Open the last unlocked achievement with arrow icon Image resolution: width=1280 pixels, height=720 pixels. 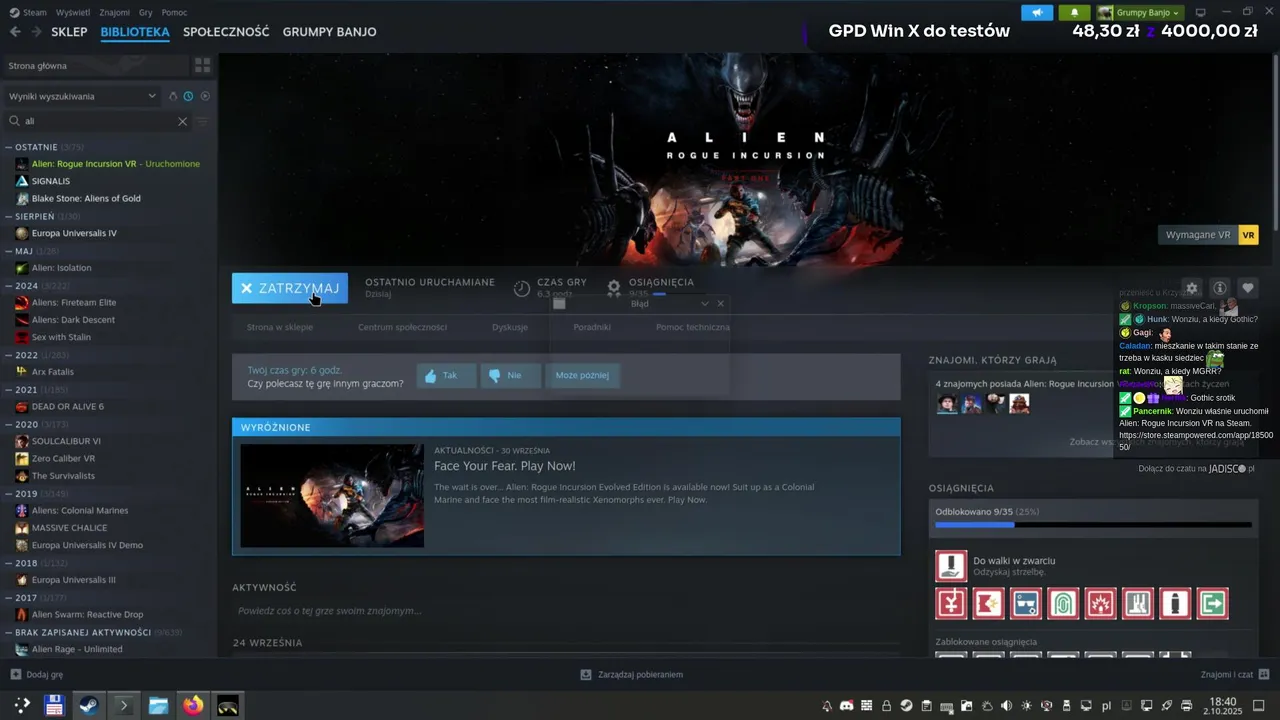[1212, 603]
